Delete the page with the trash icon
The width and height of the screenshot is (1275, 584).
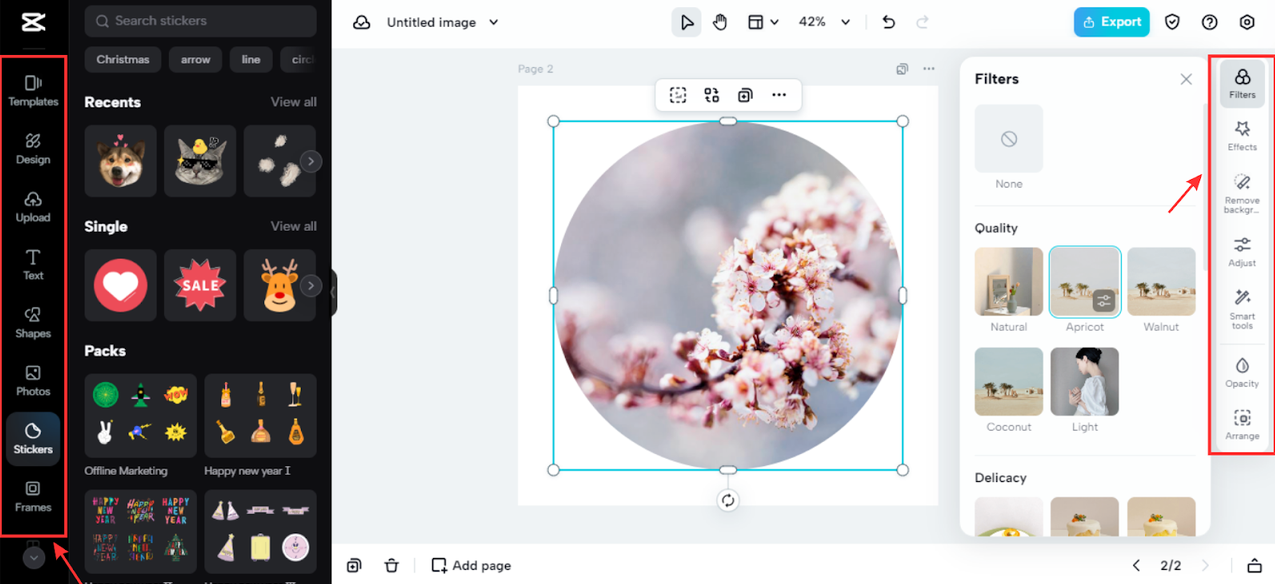click(x=391, y=565)
